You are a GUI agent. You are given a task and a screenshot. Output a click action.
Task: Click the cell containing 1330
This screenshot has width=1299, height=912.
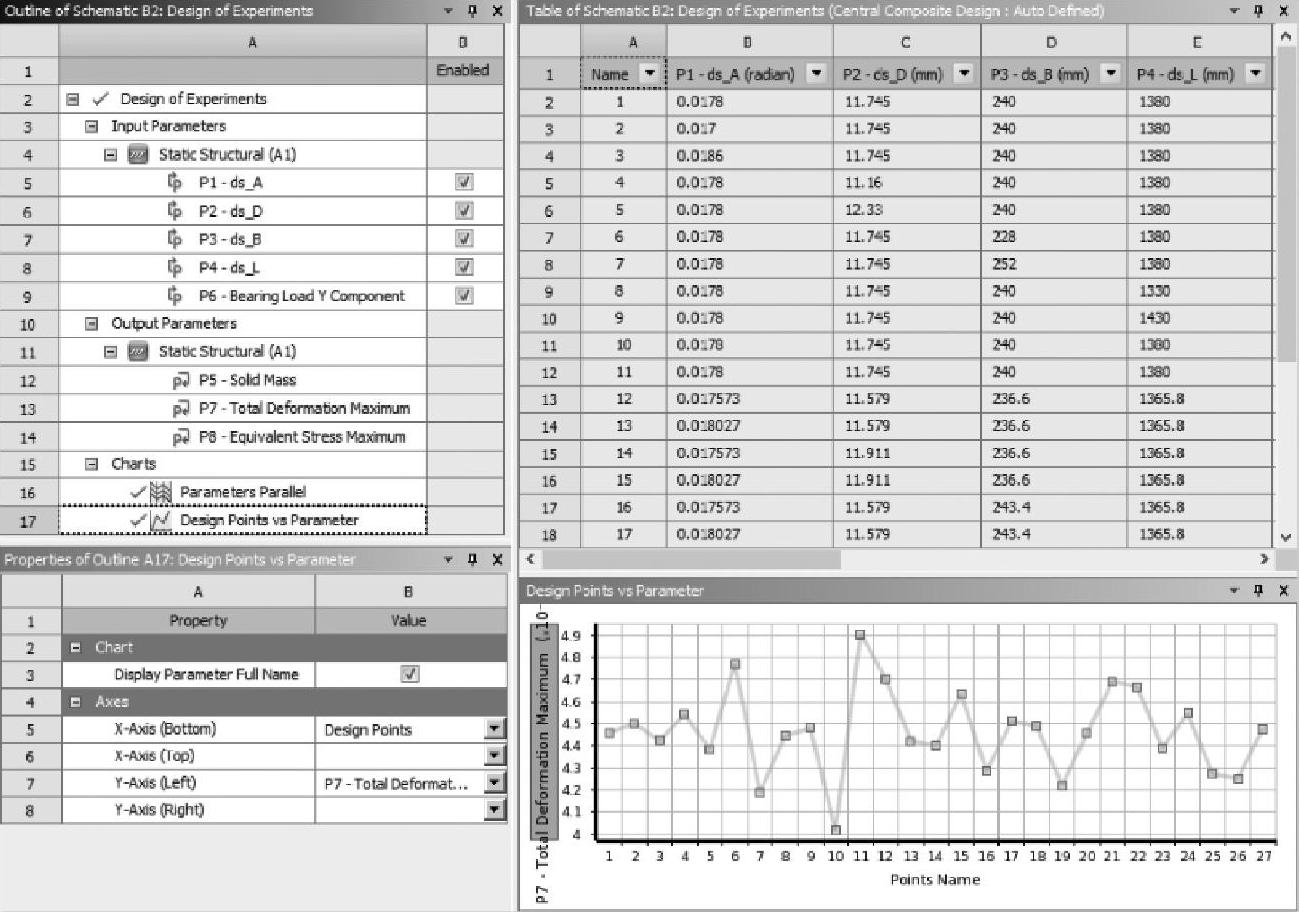[1200, 291]
